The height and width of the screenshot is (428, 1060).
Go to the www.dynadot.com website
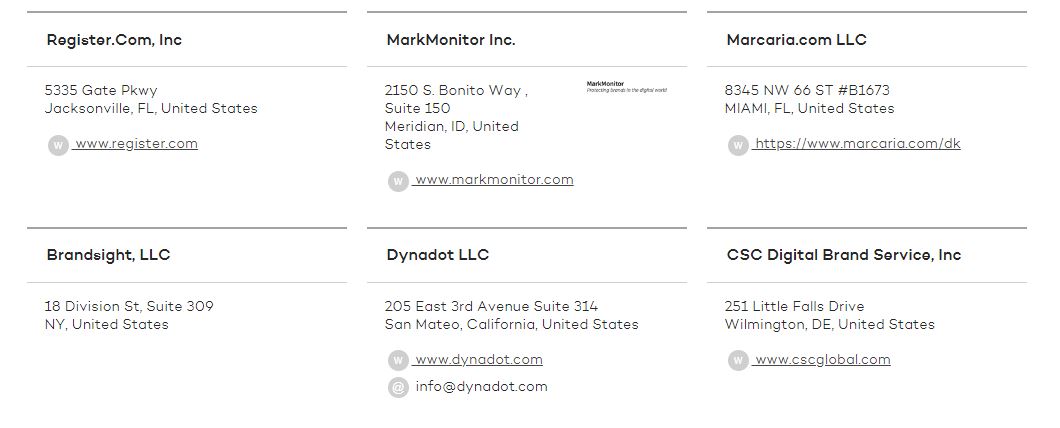click(x=478, y=359)
